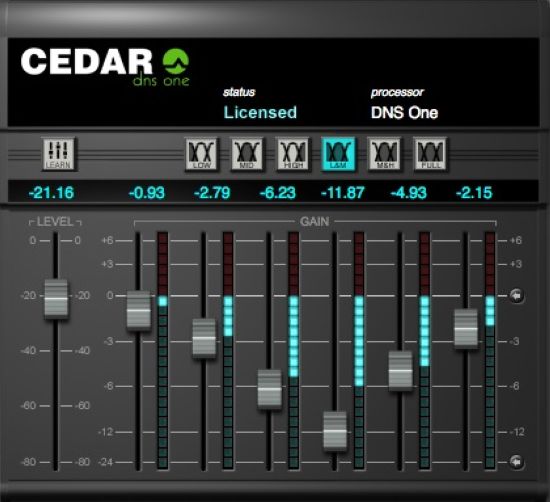Viewport: 550px width, 502px height.
Task: Select the HIGH band filter icon
Action: 293,154
